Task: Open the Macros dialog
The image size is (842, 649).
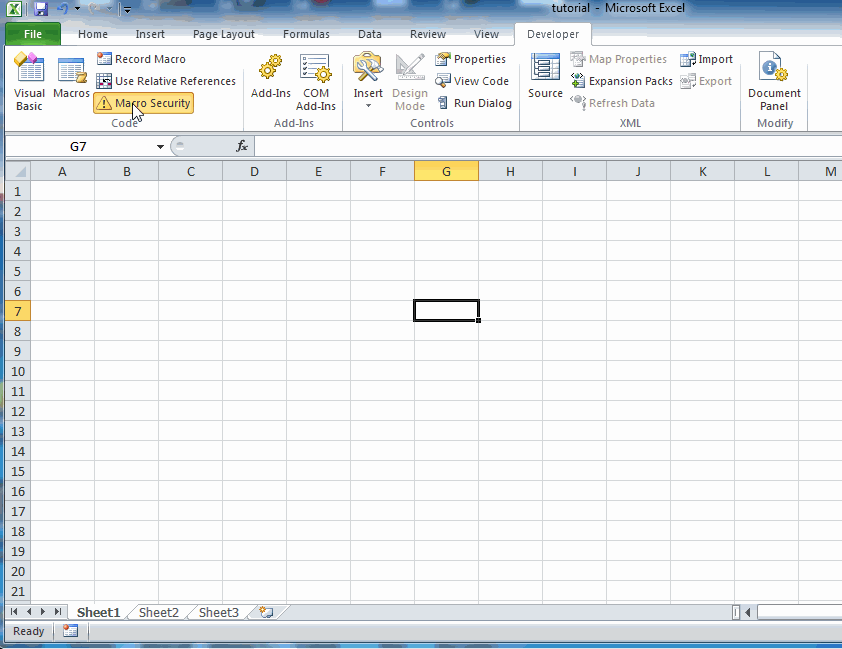Action: 71,78
